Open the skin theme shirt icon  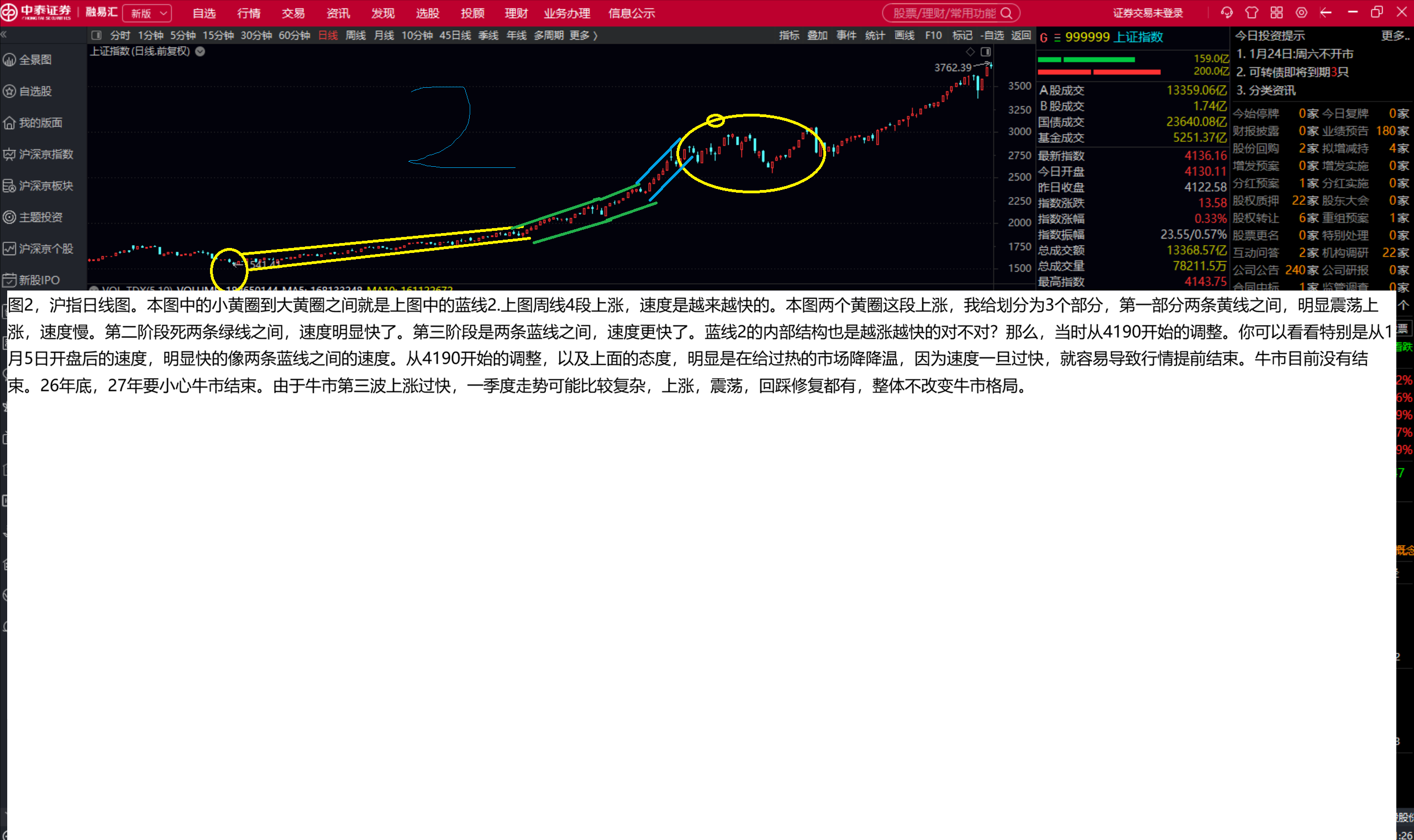pyautogui.click(x=1252, y=13)
